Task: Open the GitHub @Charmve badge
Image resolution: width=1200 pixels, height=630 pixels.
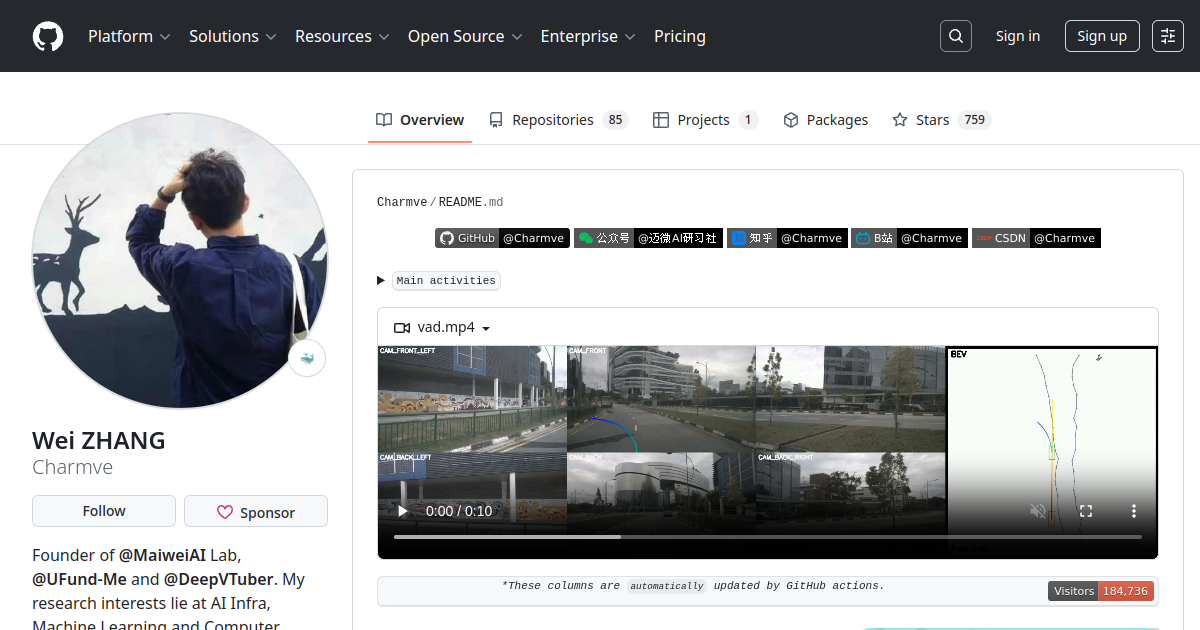Action: 502,238
